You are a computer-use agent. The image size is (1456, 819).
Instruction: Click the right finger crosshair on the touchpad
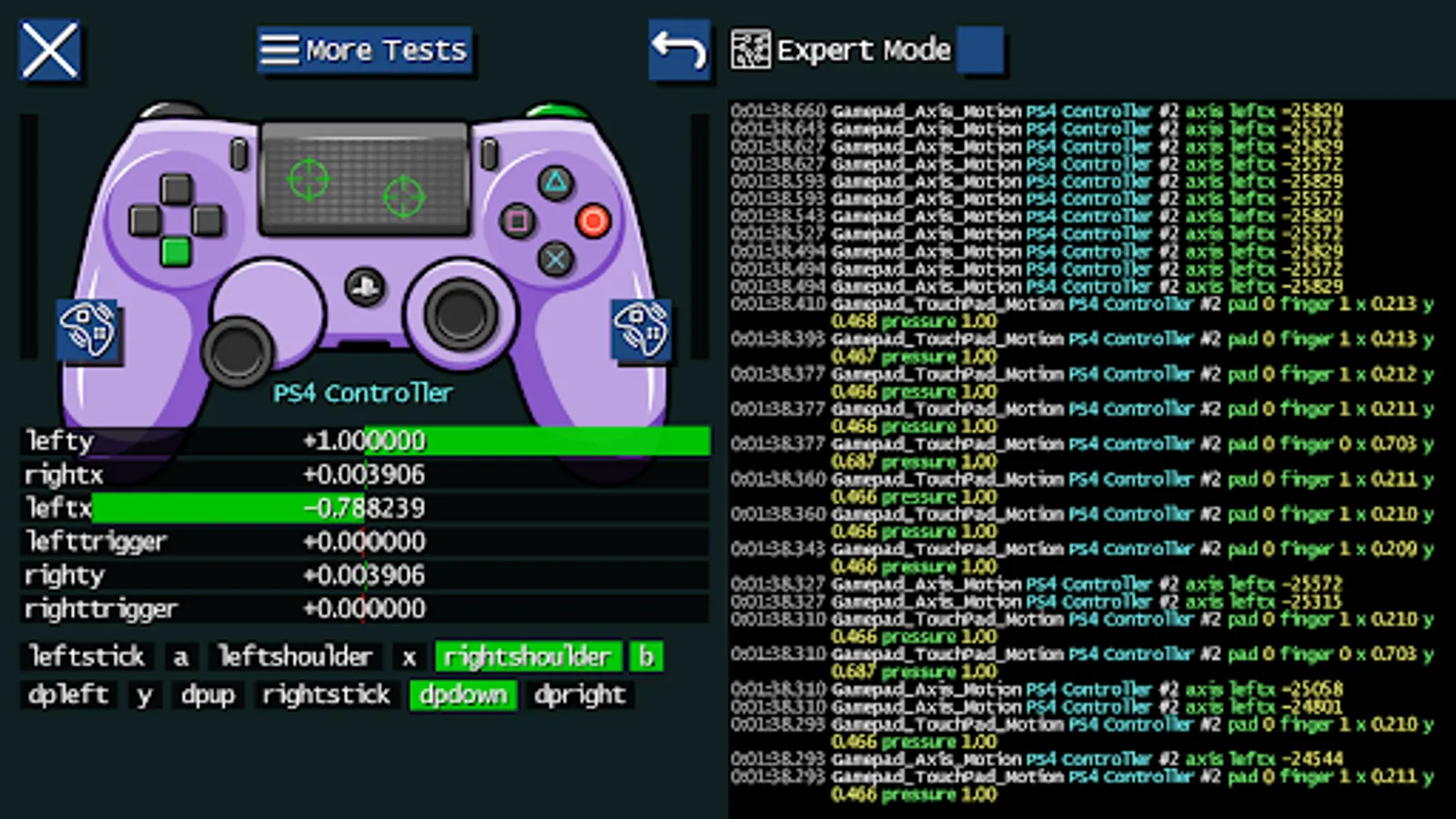(403, 196)
